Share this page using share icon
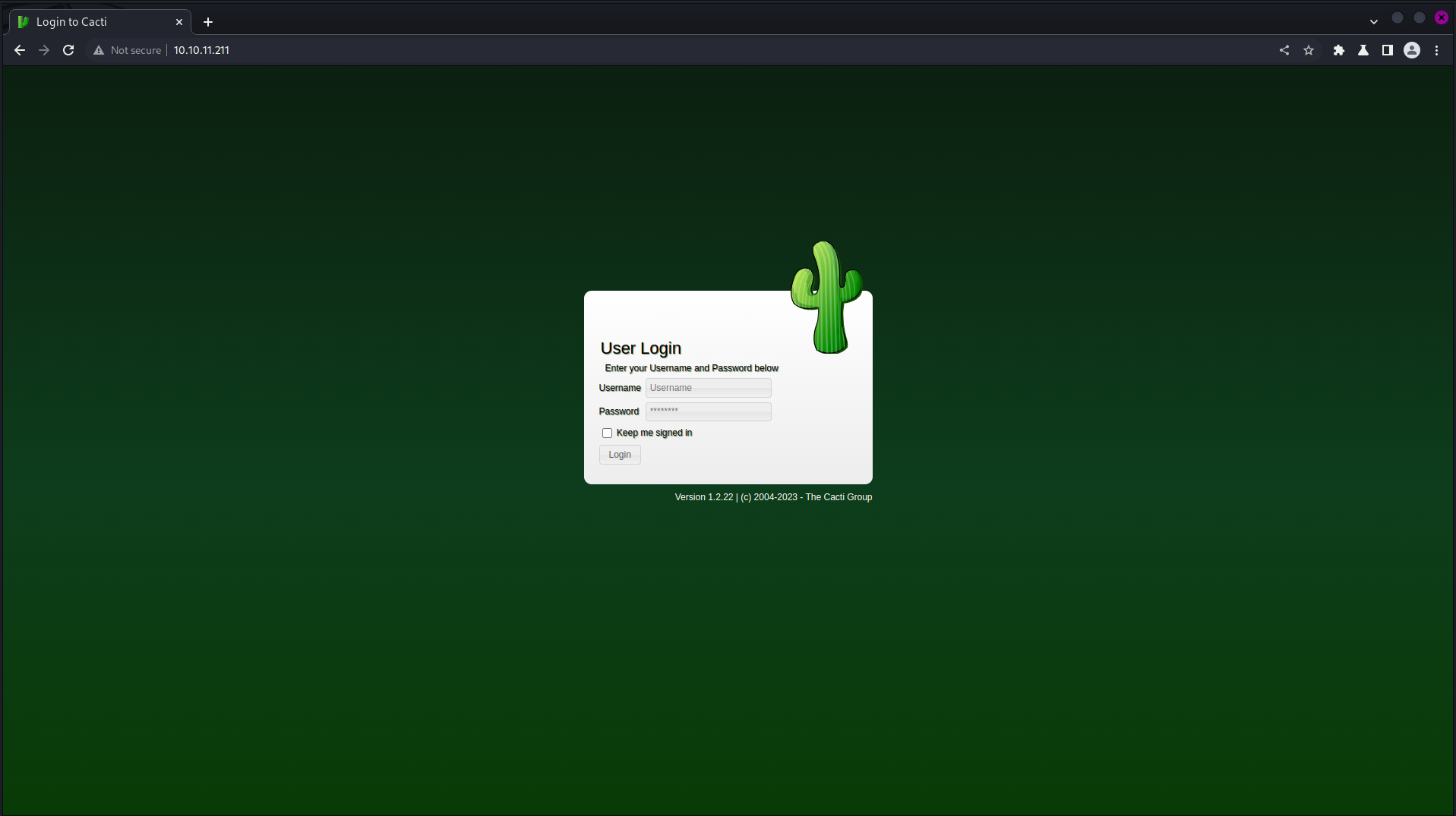 (1284, 50)
